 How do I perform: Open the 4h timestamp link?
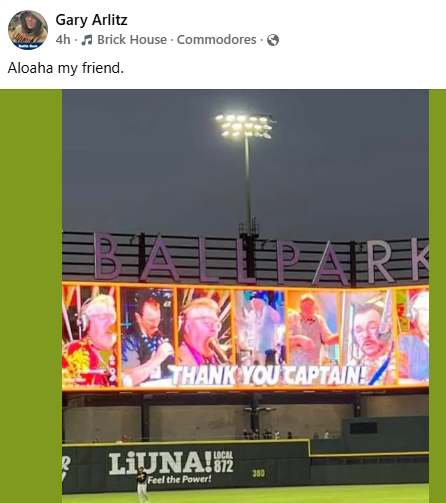63,40
